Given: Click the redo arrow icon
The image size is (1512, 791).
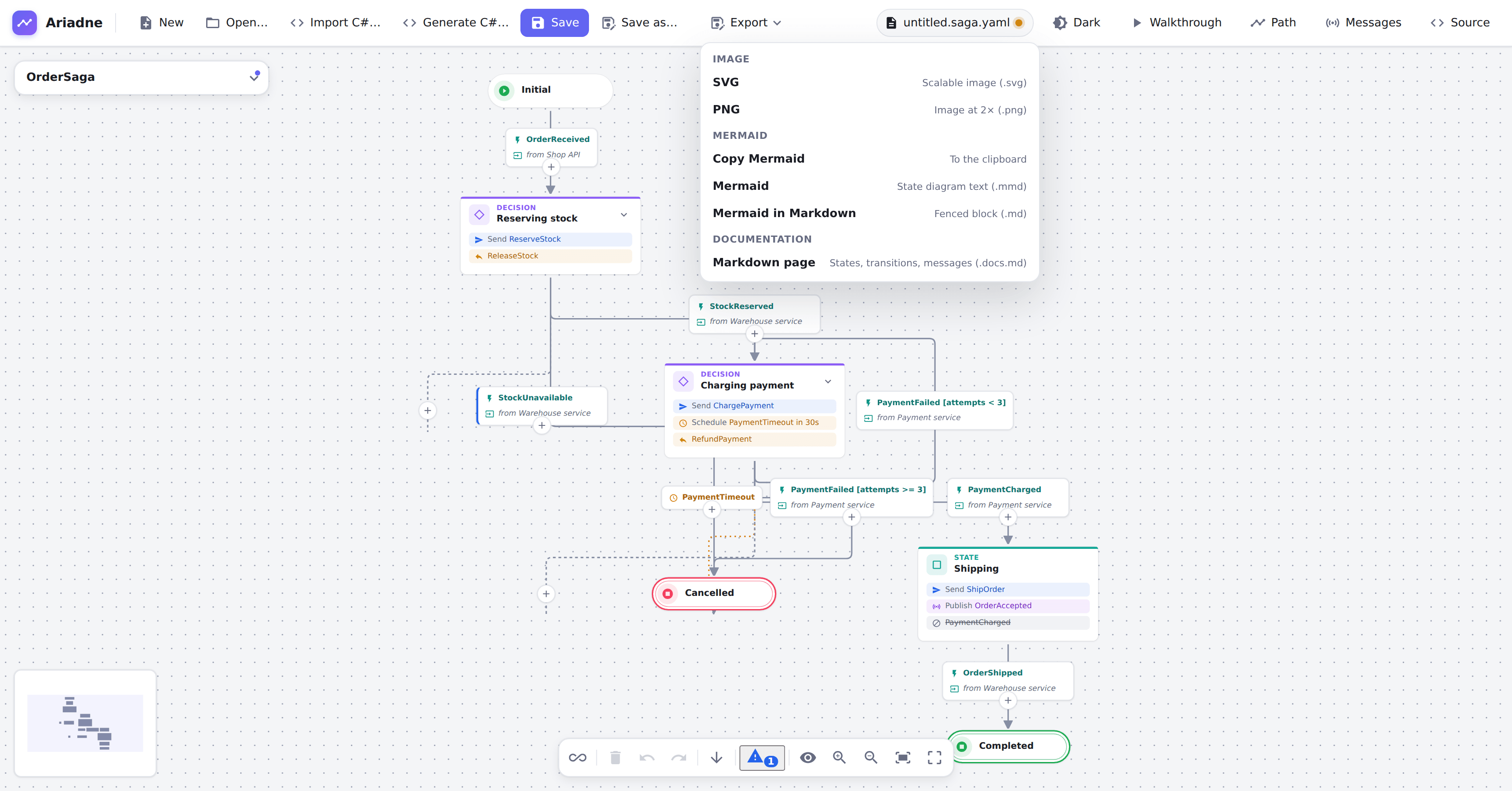Looking at the screenshot, I should point(679,758).
